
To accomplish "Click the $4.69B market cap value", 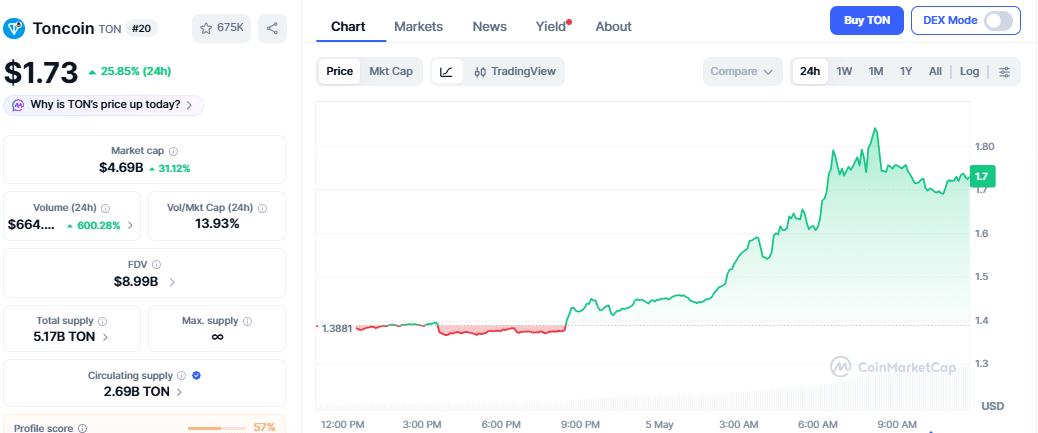I will pyautogui.click(x=121, y=168).
